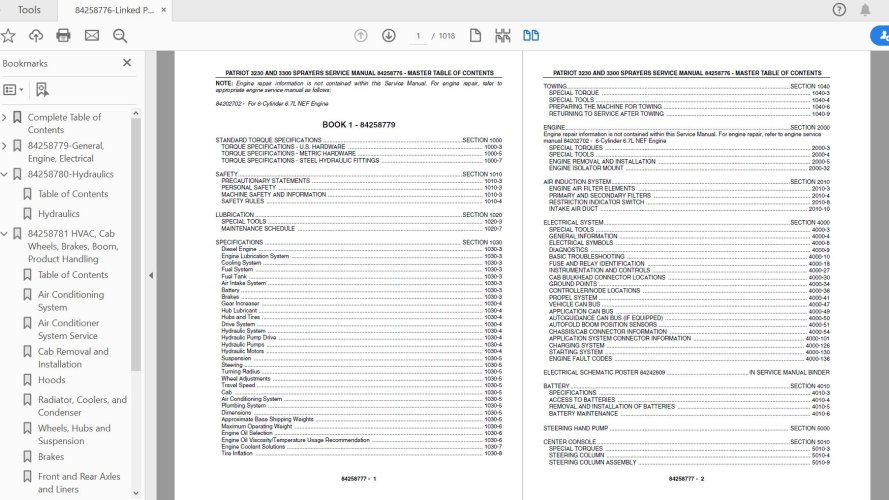Click the AIR INDUCTION SYSTEM contents entry
The height and width of the screenshot is (500, 889).
coord(686,182)
